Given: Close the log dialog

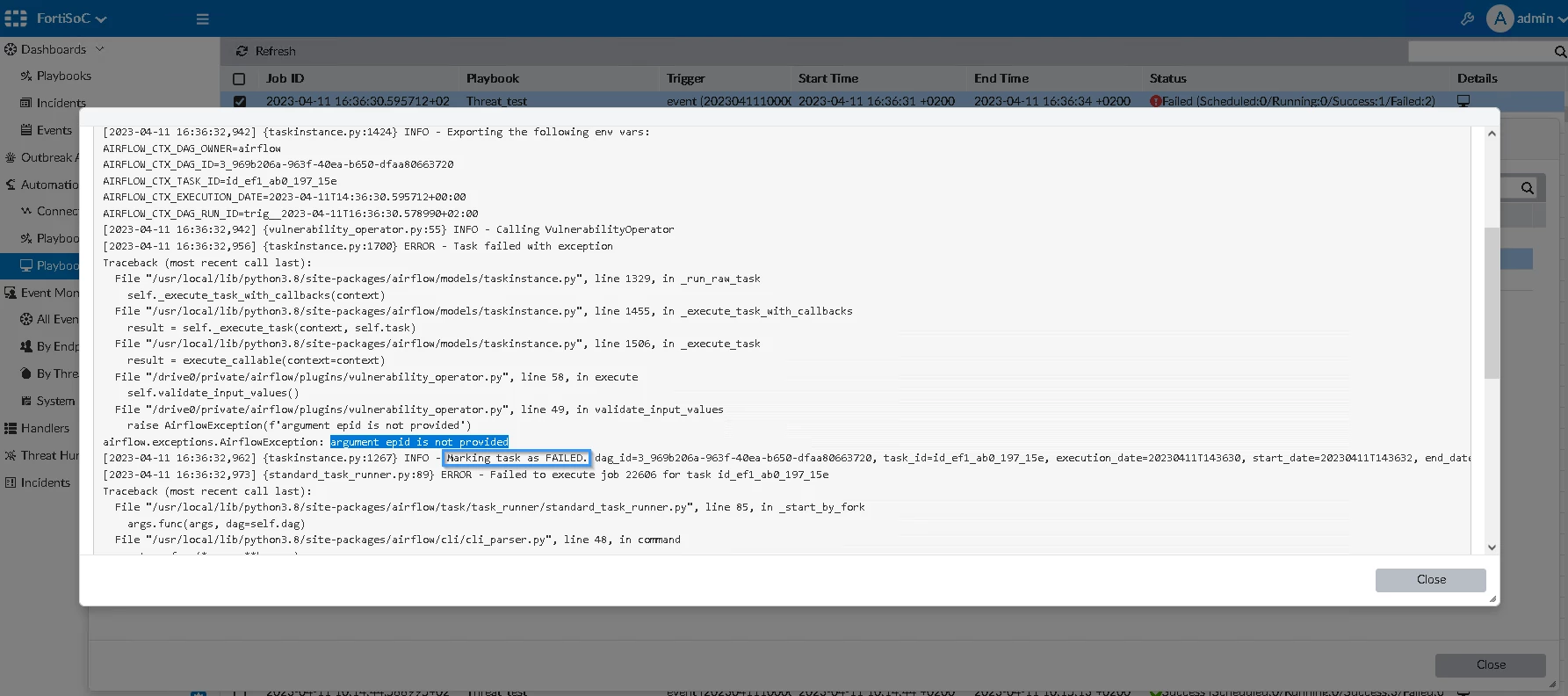Looking at the screenshot, I should click(x=1431, y=580).
